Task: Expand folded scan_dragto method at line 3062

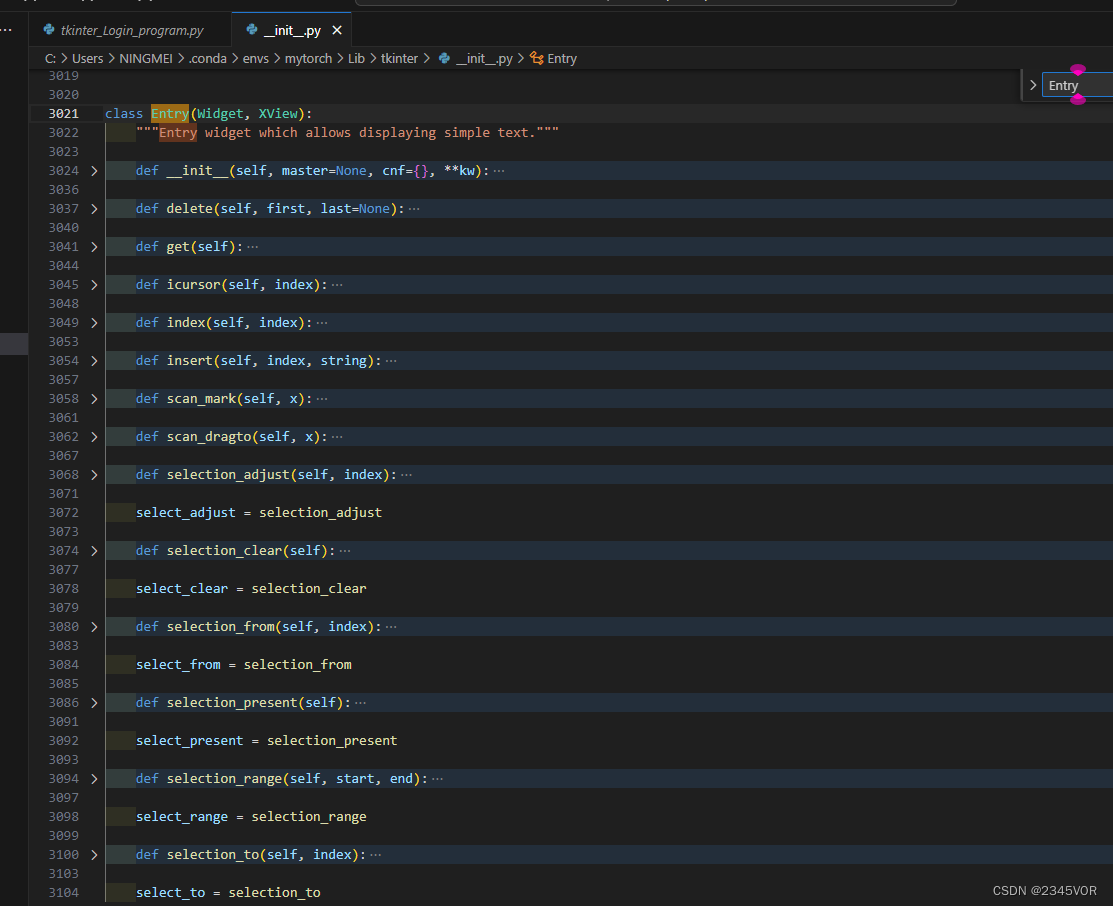Action: pos(94,437)
